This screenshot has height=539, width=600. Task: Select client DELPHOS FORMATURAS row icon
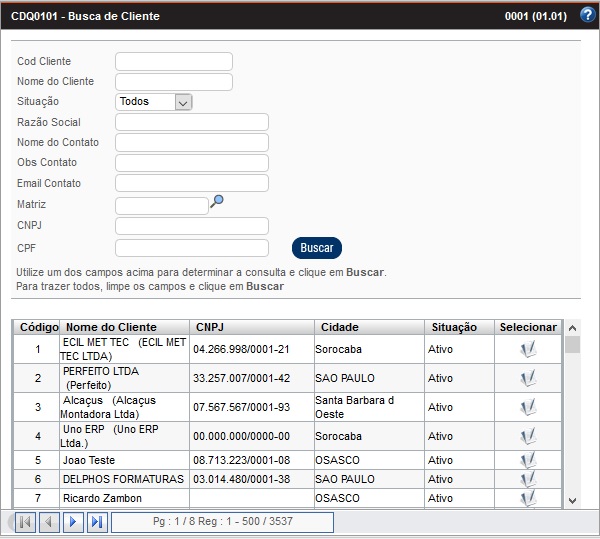coord(528,479)
